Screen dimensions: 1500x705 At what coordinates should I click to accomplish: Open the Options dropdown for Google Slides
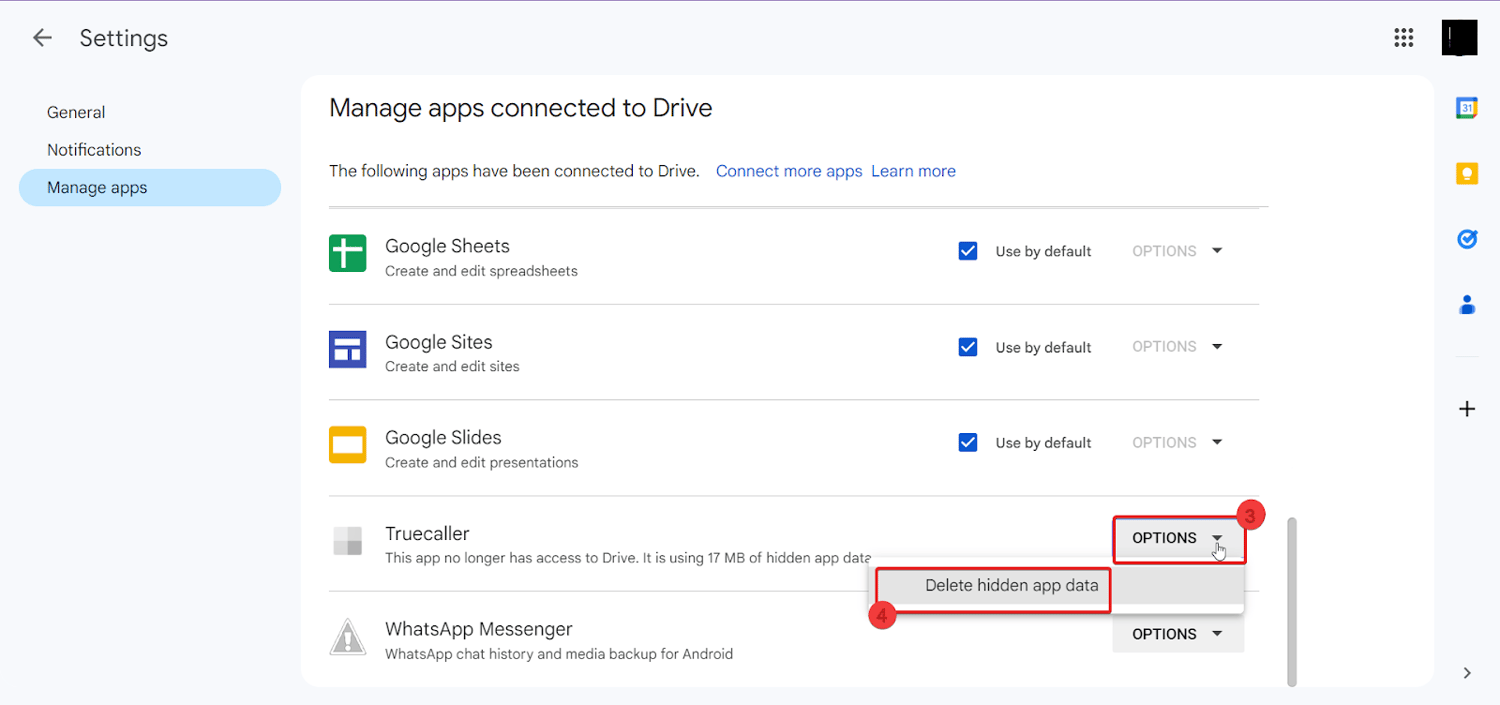[1177, 442]
